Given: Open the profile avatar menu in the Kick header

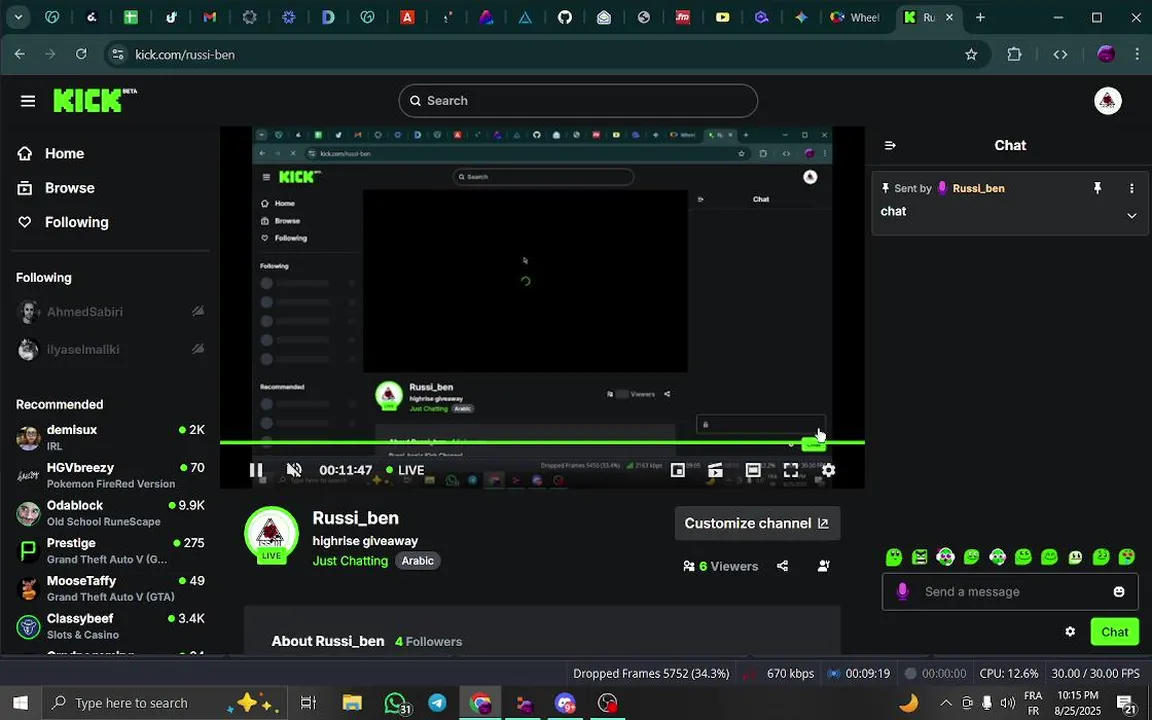Looking at the screenshot, I should [x=1107, y=101].
